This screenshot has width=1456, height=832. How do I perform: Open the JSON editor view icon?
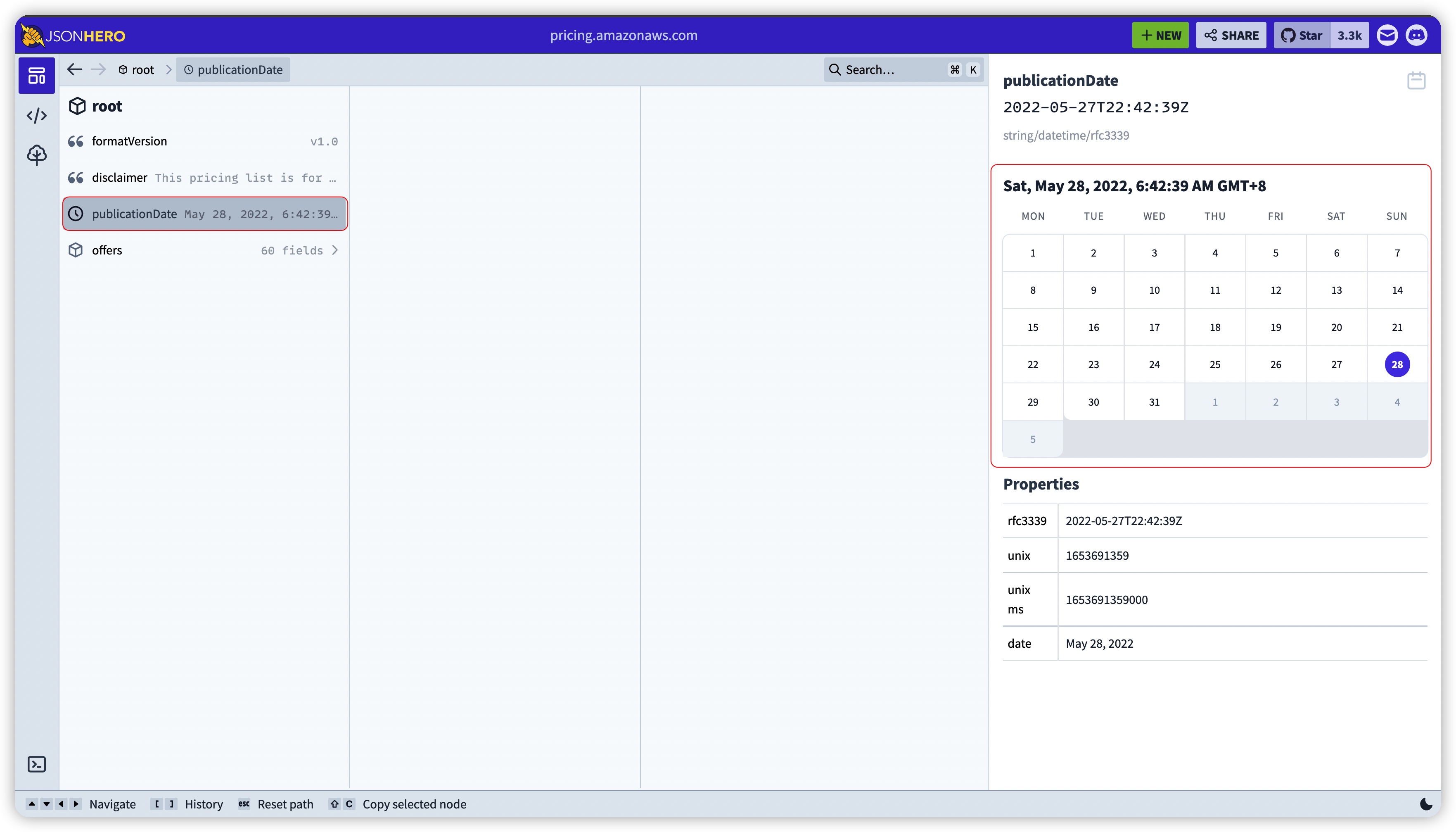37,115
